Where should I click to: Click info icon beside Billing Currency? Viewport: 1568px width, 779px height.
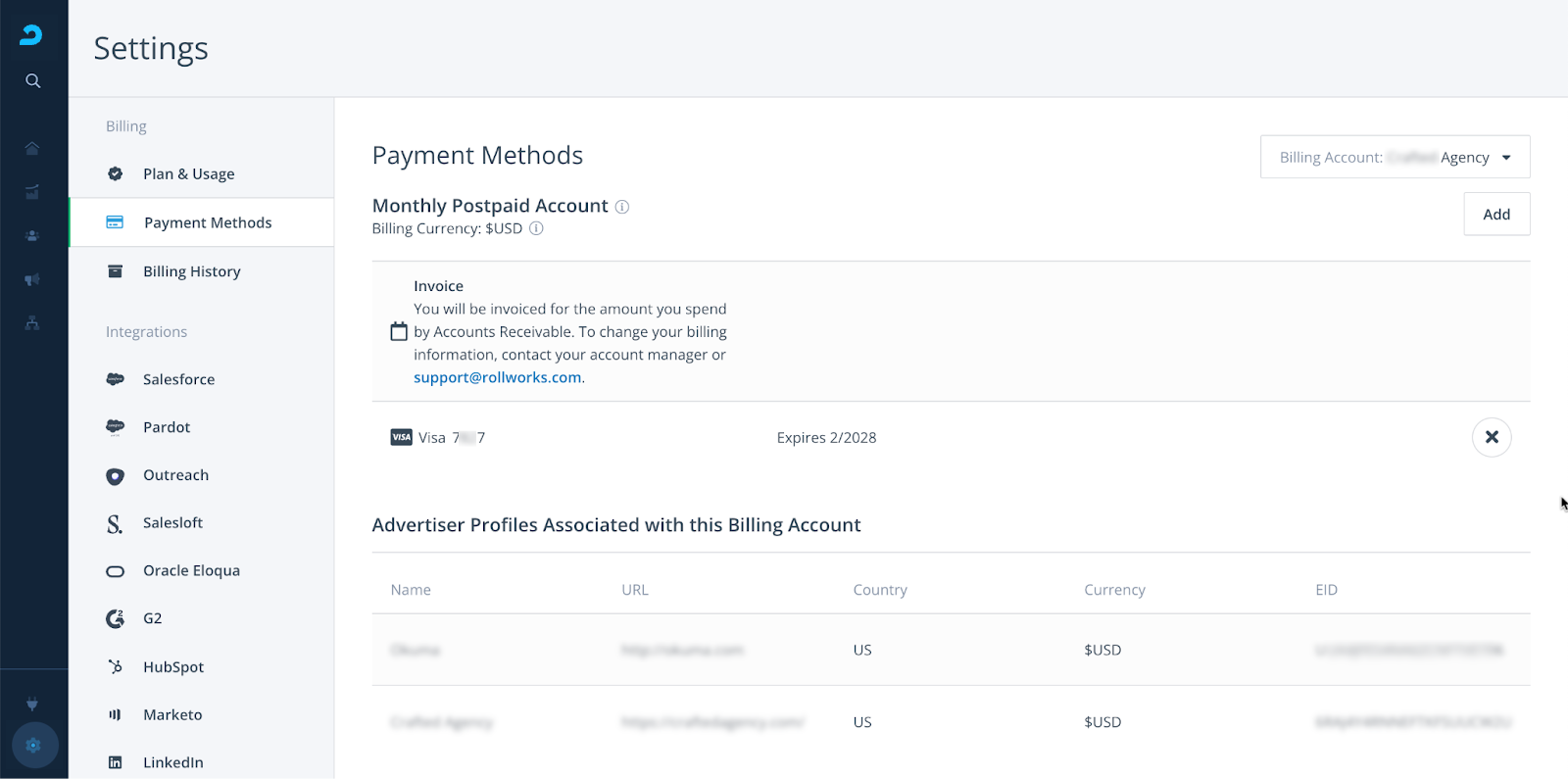coord(536,228)
